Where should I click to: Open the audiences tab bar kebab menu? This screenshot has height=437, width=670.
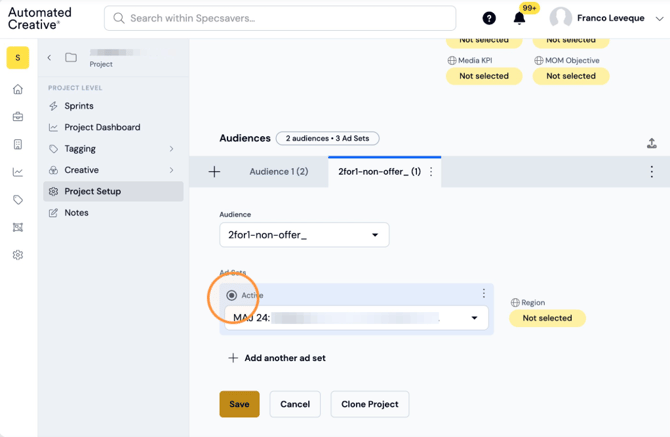652,172
